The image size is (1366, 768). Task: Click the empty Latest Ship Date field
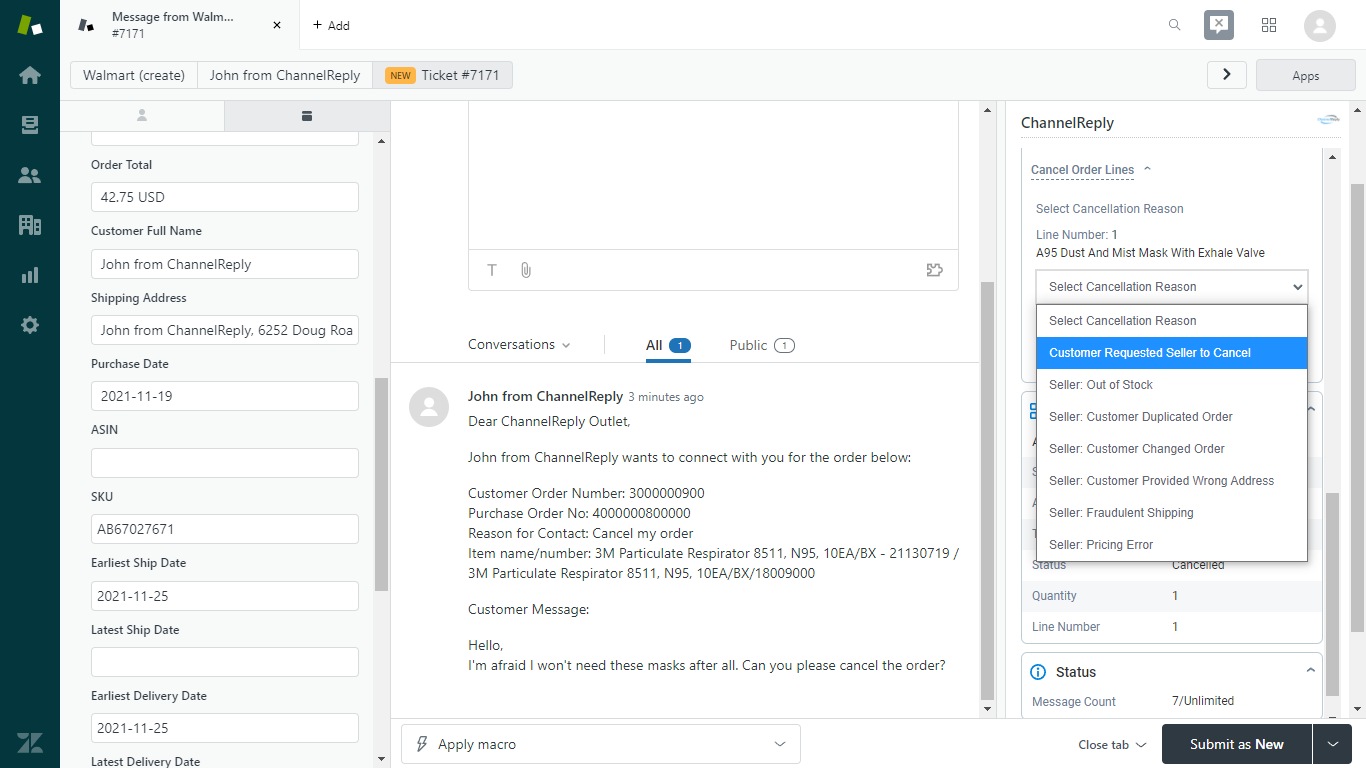[x=225, y=662]
